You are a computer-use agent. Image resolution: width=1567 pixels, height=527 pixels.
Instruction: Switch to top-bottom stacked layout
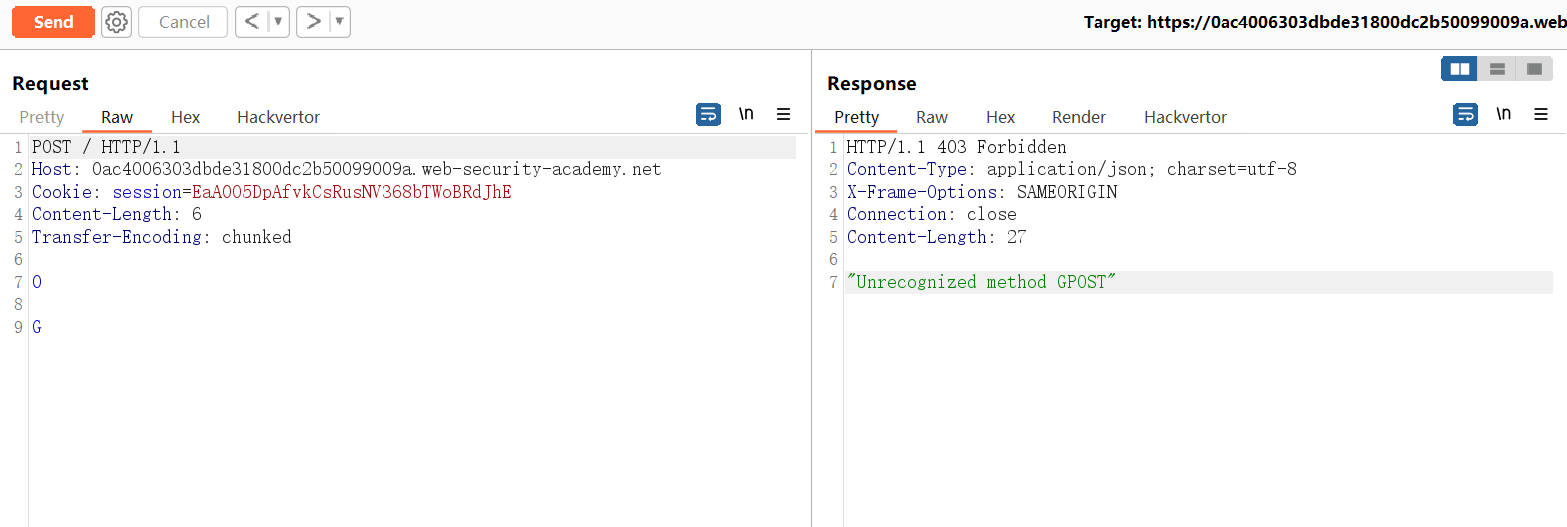[1497, 69]
